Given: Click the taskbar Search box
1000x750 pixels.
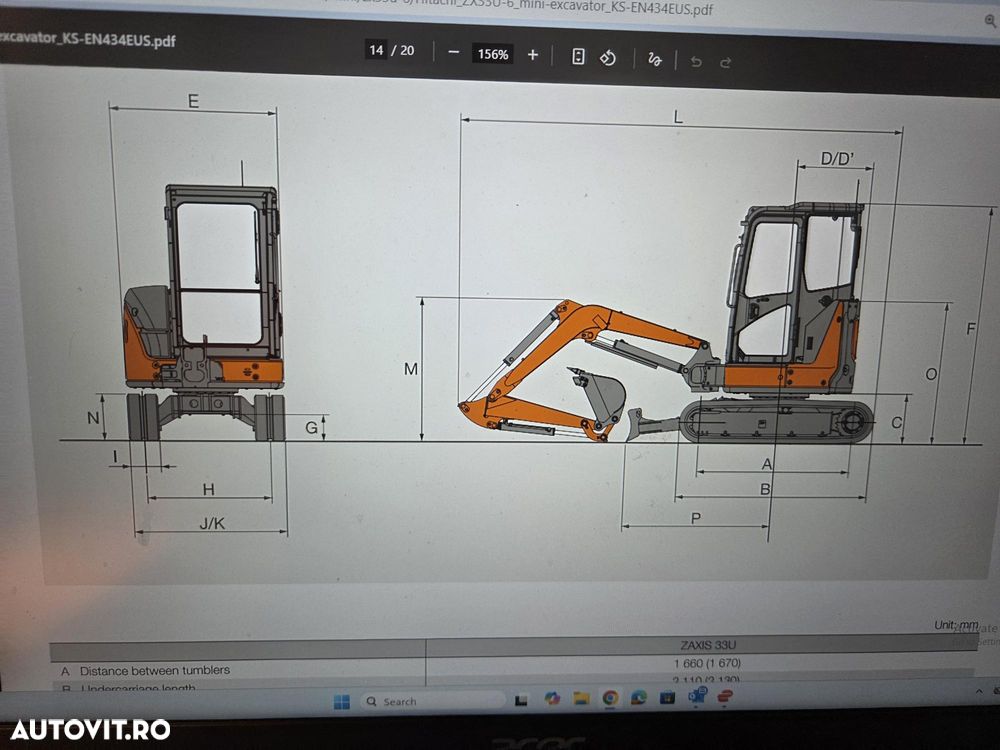Looking at the screenshot, I should 431,702.
